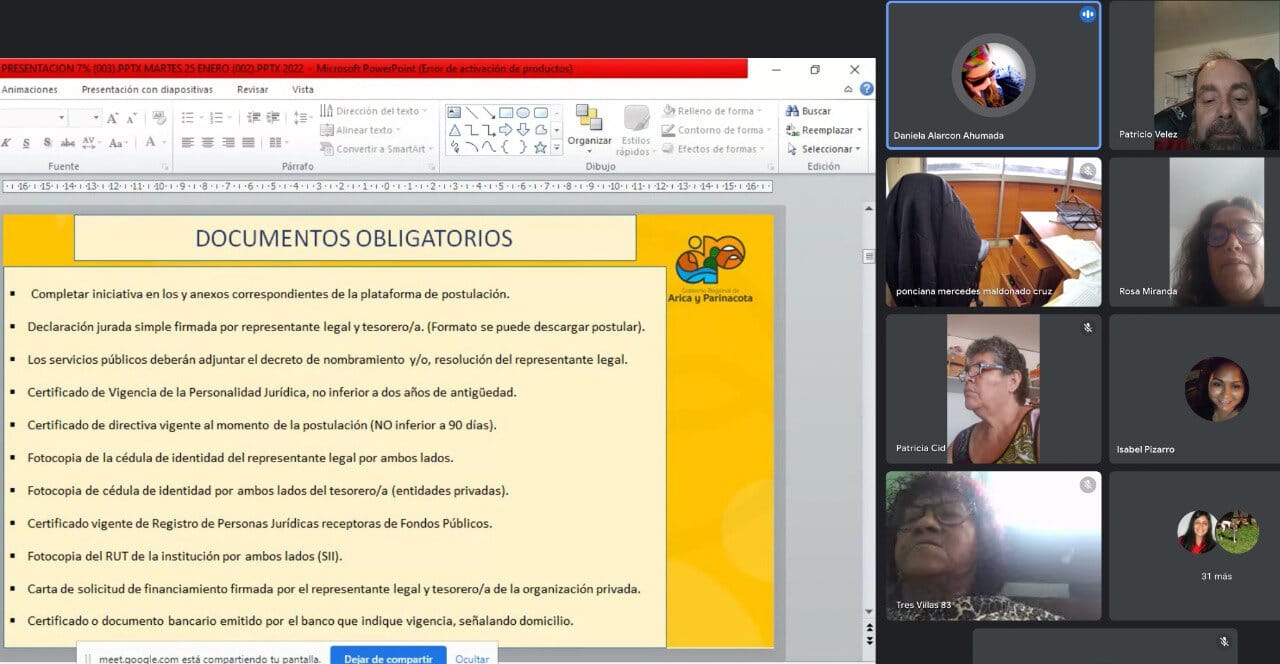The width and height of the screenshot is (1280, 664).
Task: Open PowerPoint help question mark icon
Action: (866, 89)
